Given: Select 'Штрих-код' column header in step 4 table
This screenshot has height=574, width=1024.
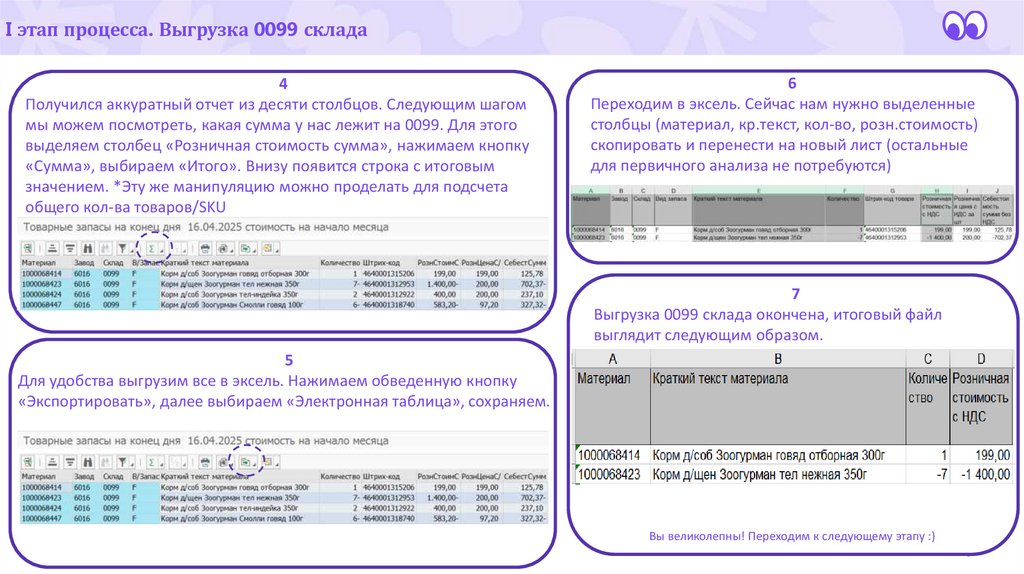Looking at the screenshot, I should (x=381, y=263).
